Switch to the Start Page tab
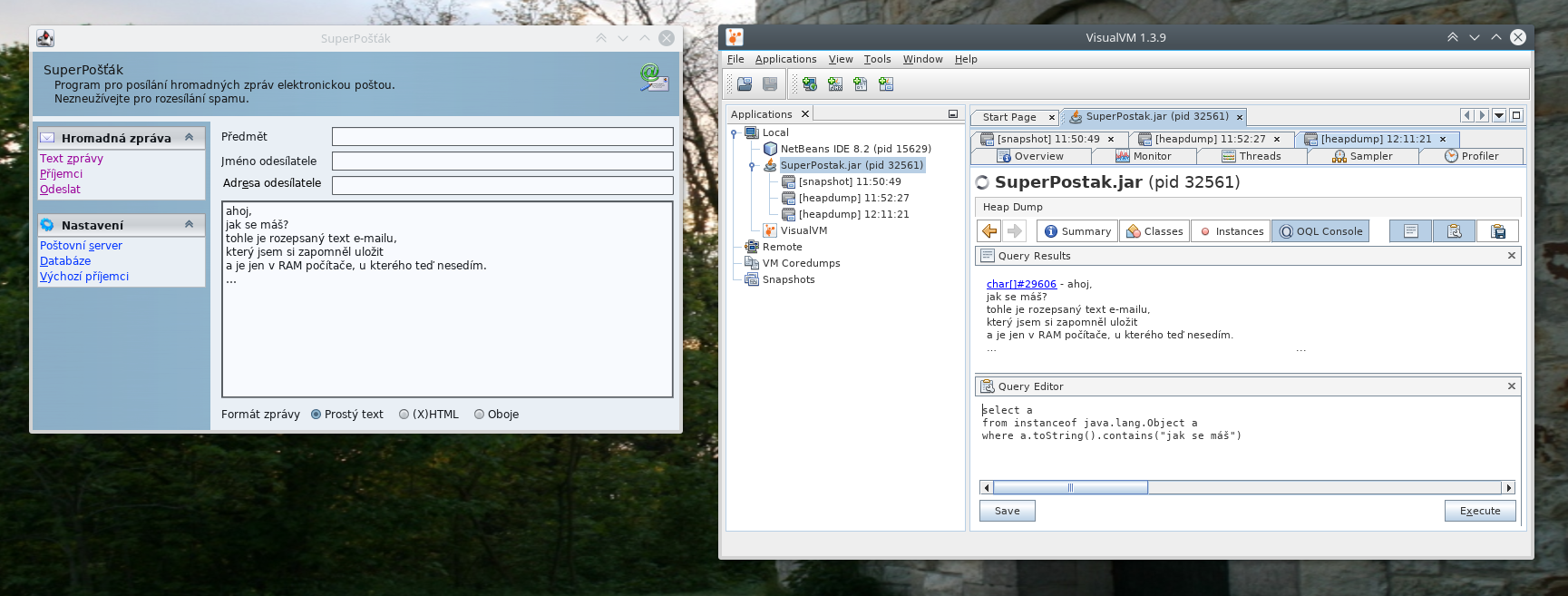Image resolution: width=1568 pixels, height=596 pixels. pyautogui.click(x=1008, y=117)
